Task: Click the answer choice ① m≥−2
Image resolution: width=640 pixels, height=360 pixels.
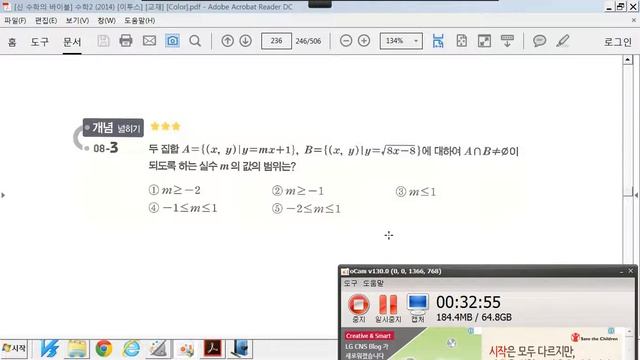Action: (175, 190)
